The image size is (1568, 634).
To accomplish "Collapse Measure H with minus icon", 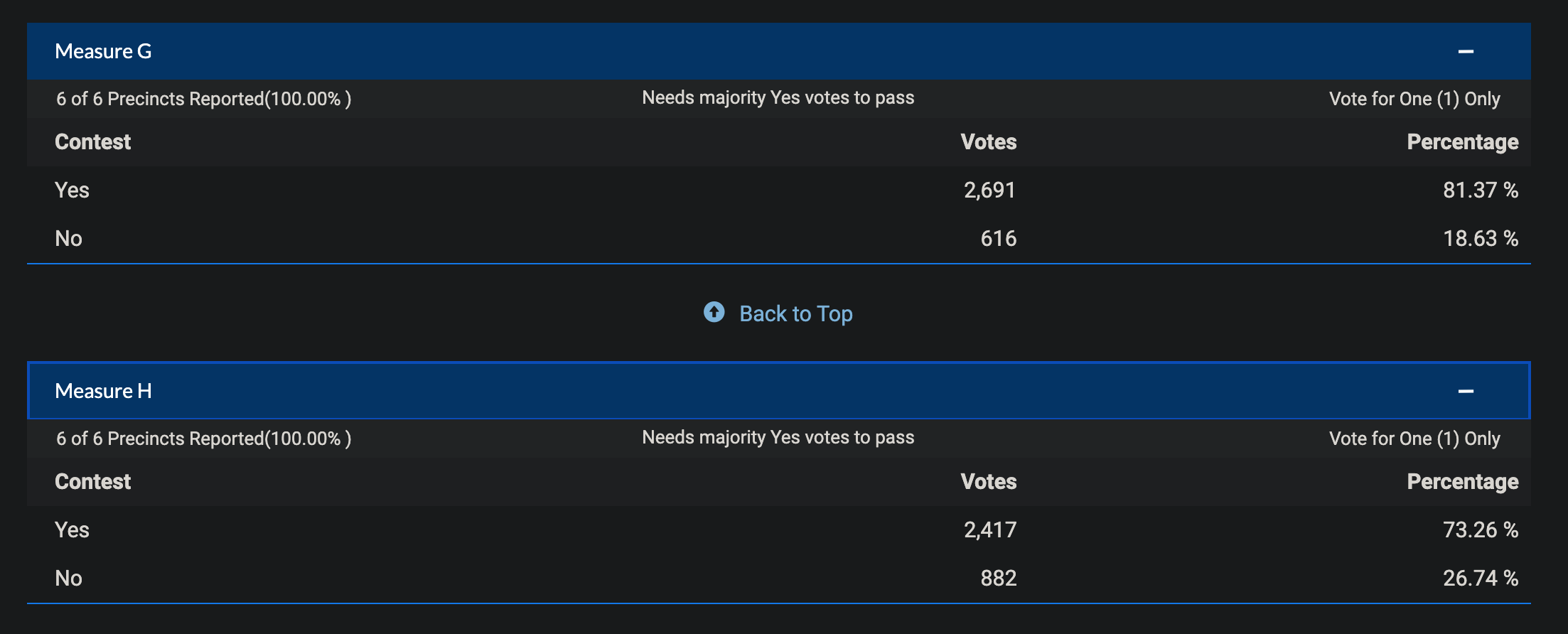I will (1466, 392).
